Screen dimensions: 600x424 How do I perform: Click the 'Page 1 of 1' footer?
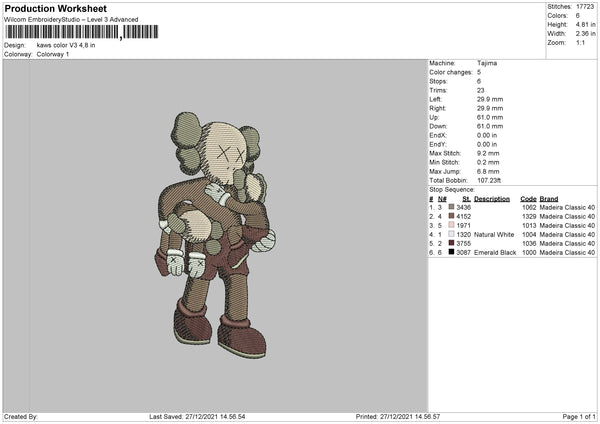579,416
